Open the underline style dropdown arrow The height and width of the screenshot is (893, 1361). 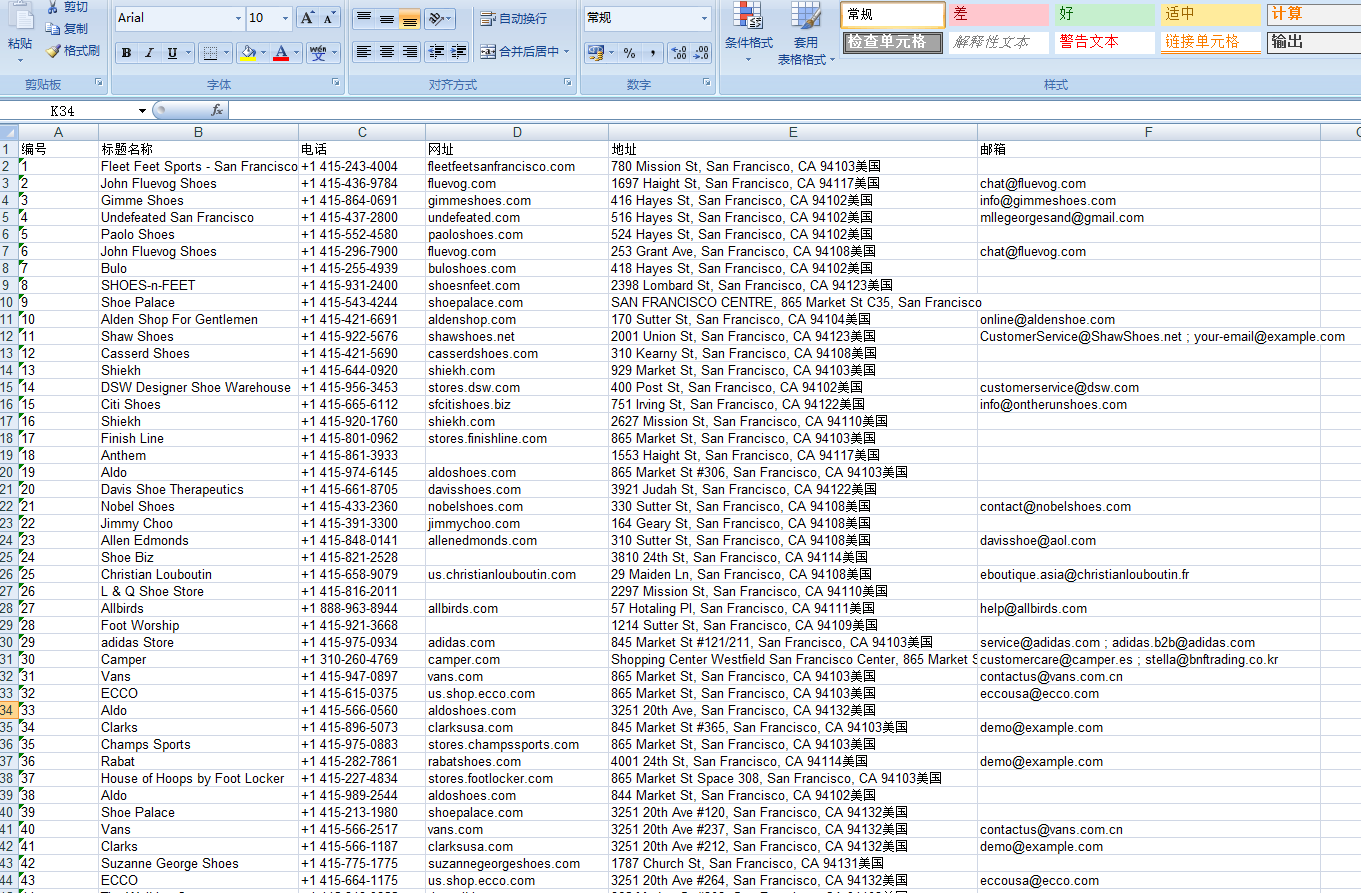(189, 53)
